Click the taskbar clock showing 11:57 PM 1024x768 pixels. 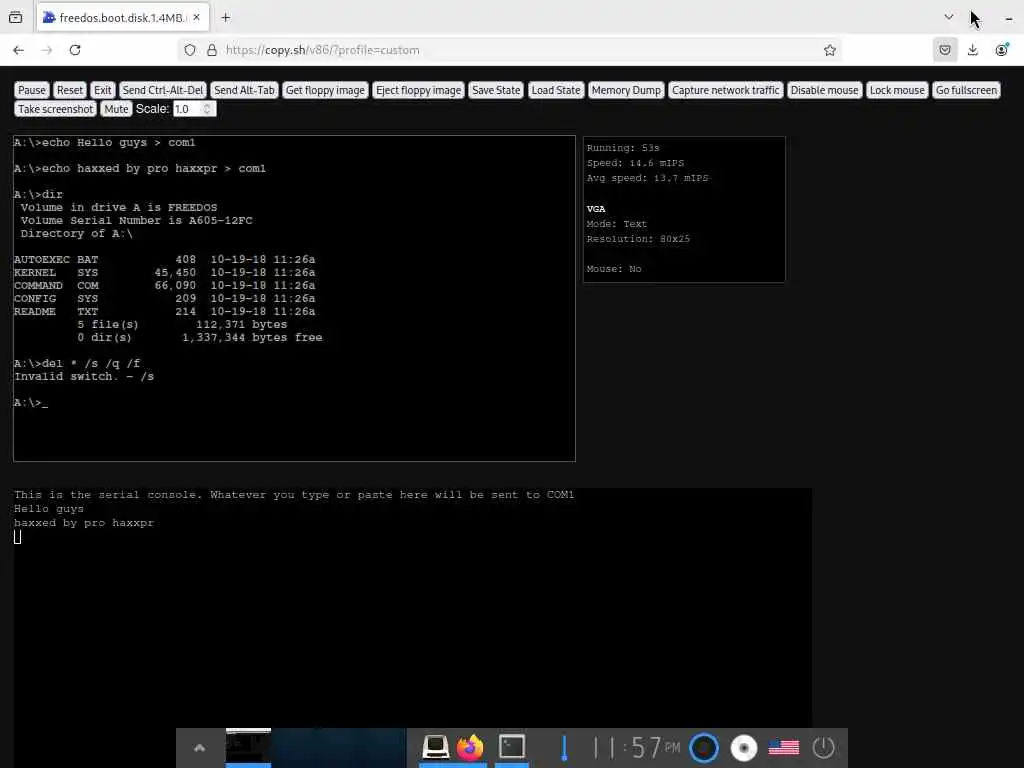click(636, 747)
